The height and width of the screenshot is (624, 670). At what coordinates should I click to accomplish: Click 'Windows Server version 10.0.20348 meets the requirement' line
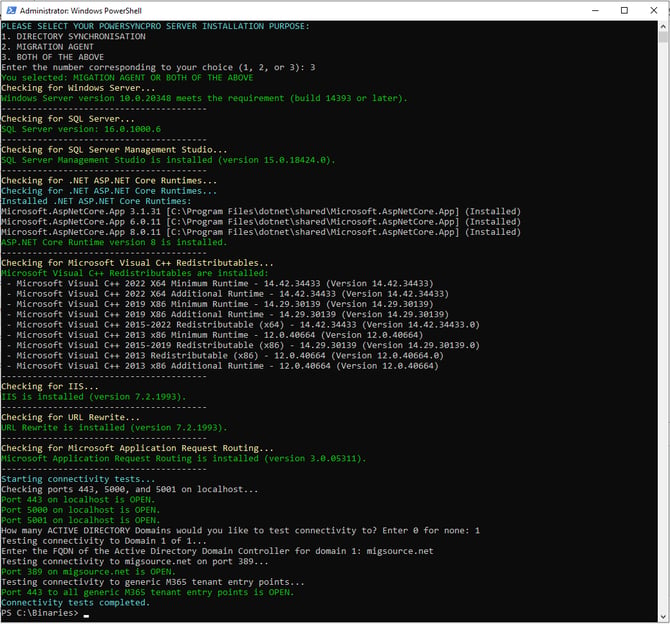(x=204, y=98)
